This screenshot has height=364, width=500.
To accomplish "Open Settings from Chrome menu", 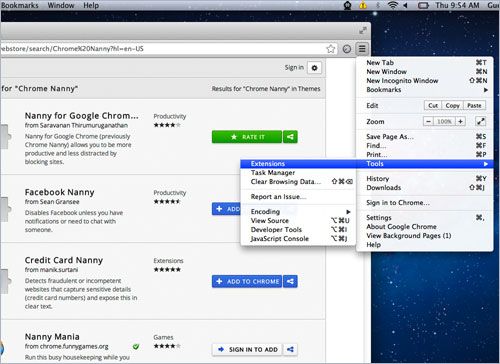I will [x=425, y=218].
